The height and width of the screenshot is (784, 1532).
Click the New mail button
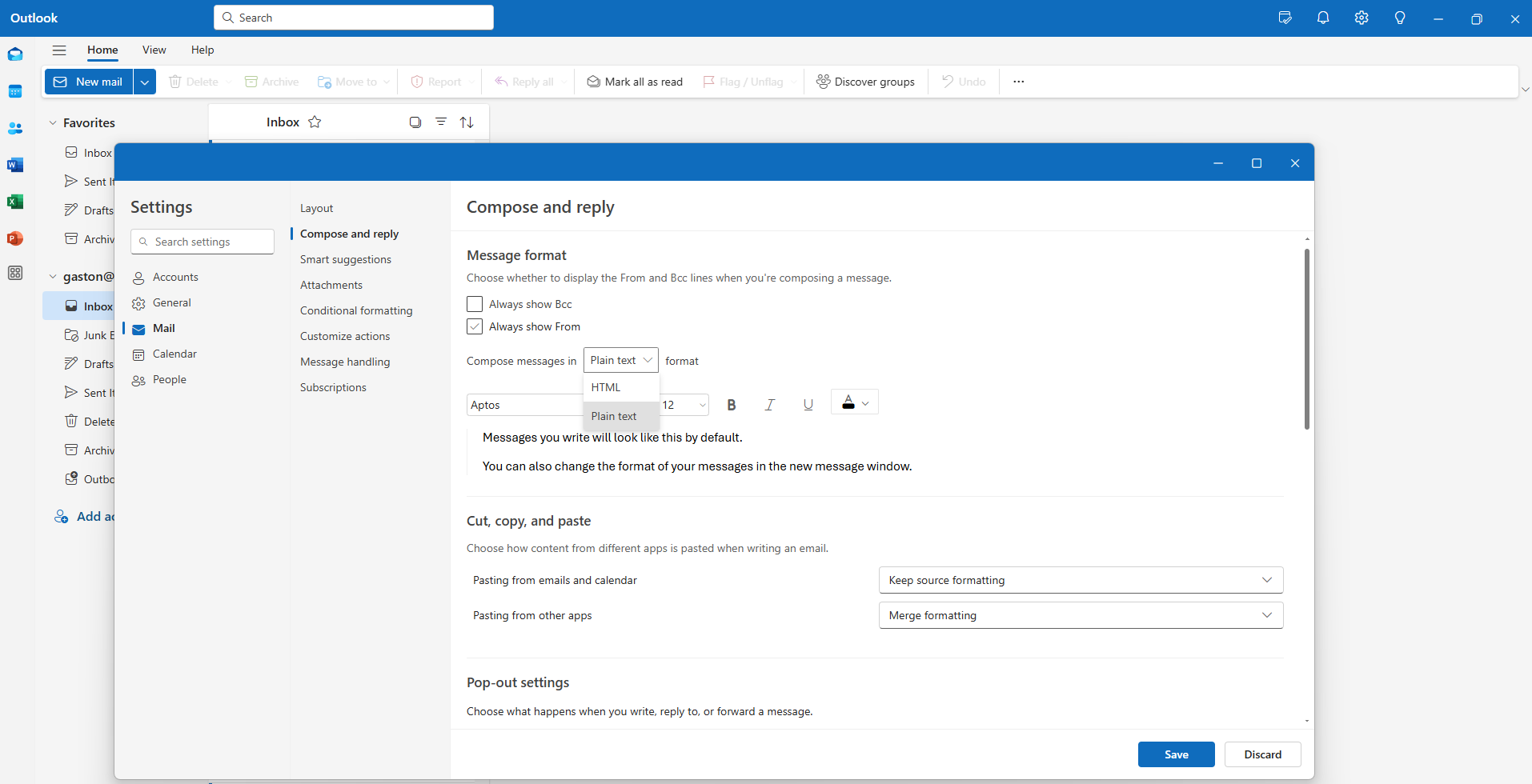(89, 82)
